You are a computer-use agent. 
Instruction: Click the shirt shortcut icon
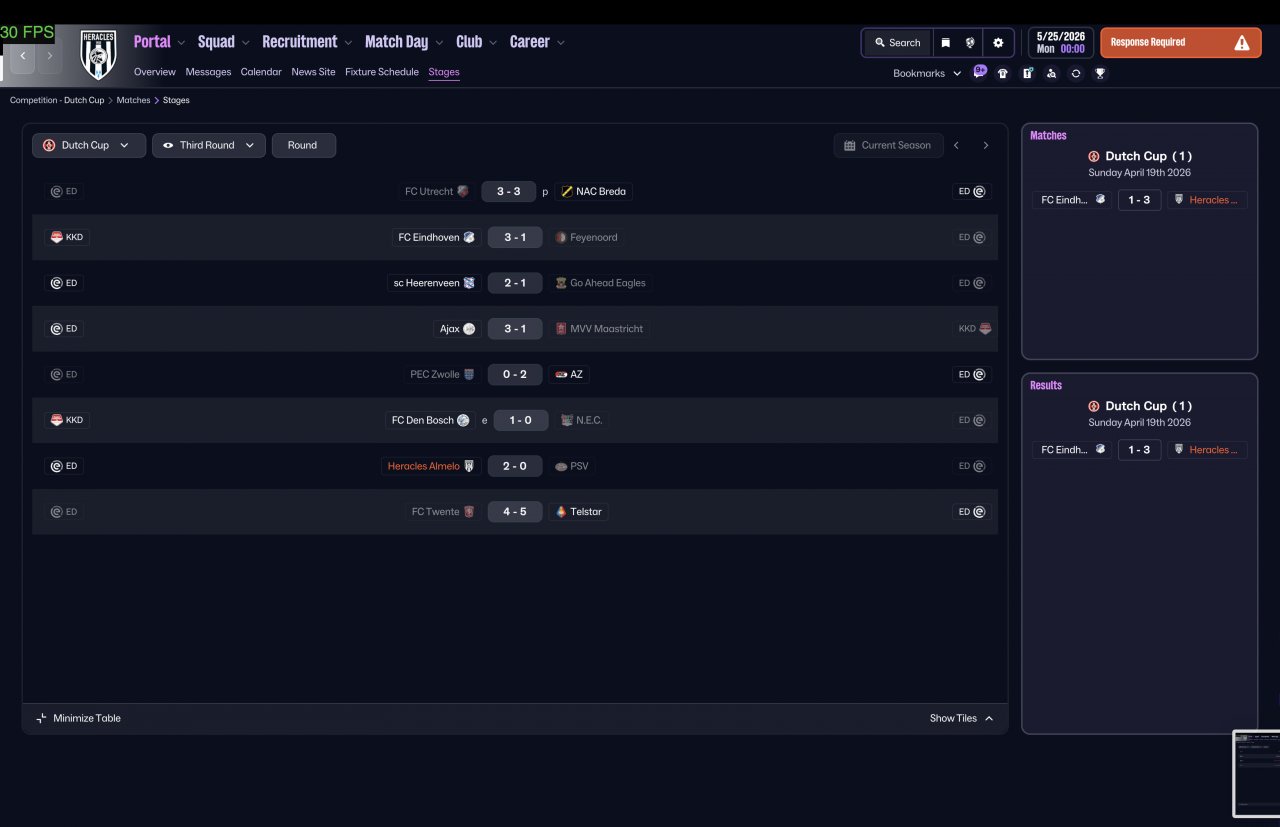click(1003, 73)
